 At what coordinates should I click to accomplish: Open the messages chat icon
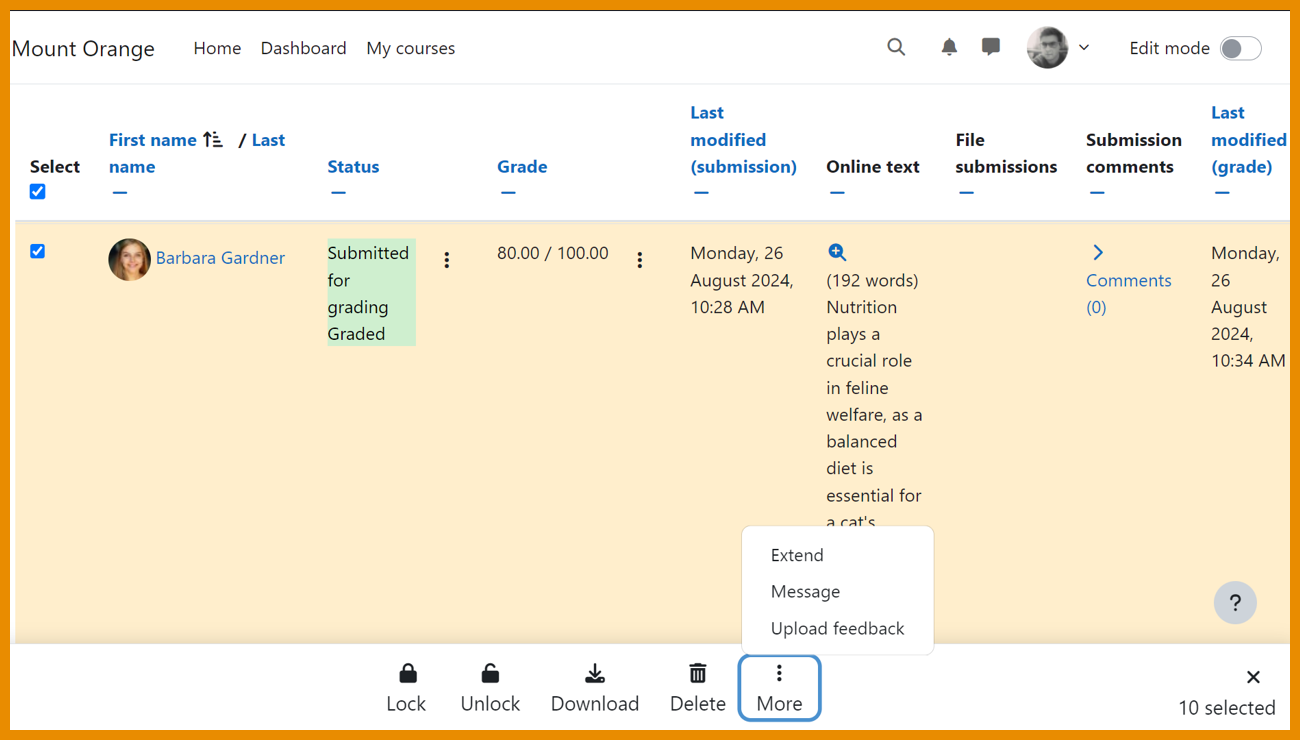click(990, 47)
